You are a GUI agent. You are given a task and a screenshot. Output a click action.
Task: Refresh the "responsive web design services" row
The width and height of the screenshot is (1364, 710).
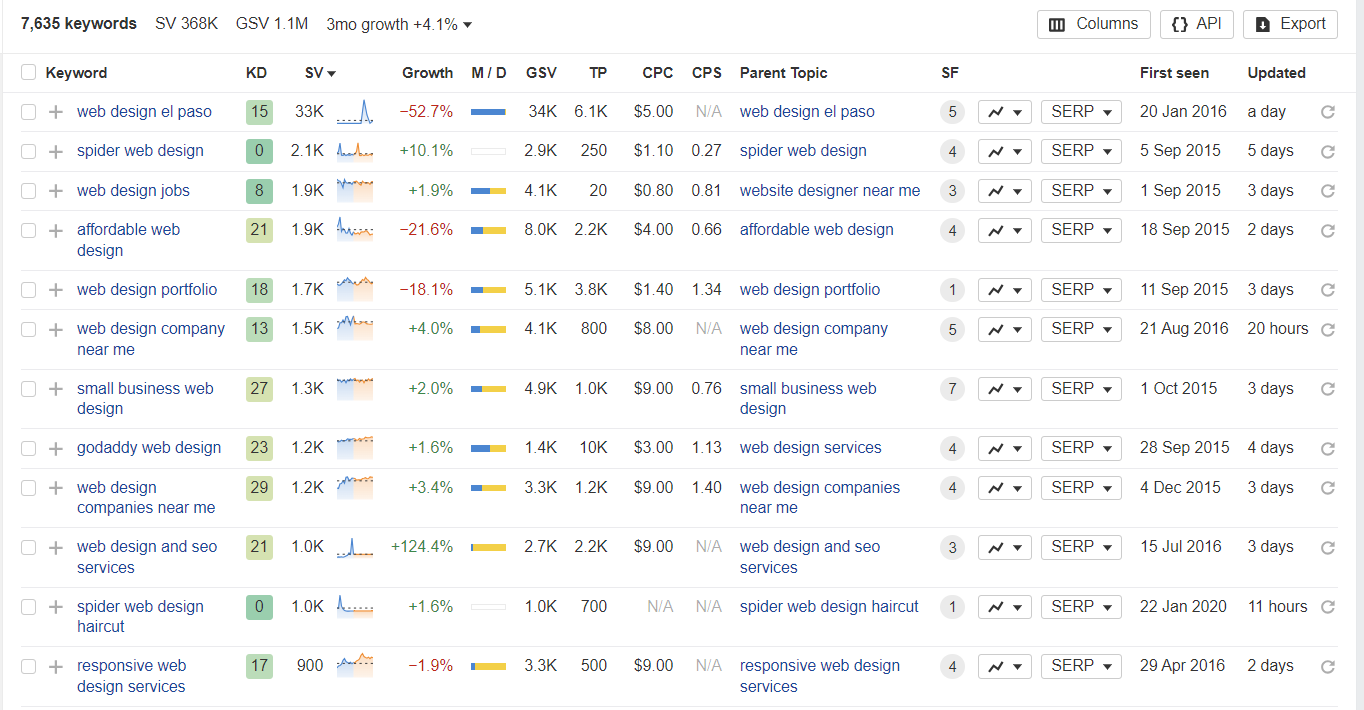coord(1328,665)
